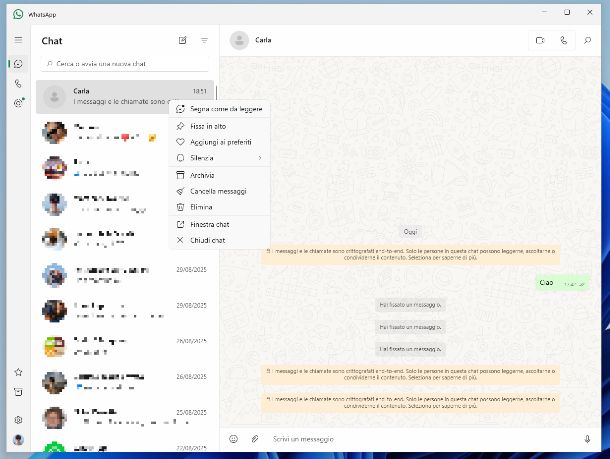The height and width of the screenshot is (459, 610).
Task: Open the Status updates icon
Action: click(18, 103)
